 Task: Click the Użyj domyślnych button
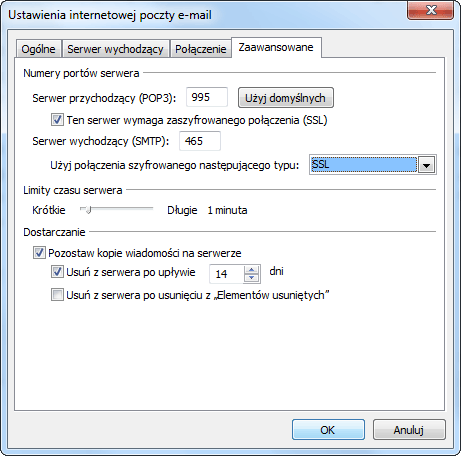[286, 98]
